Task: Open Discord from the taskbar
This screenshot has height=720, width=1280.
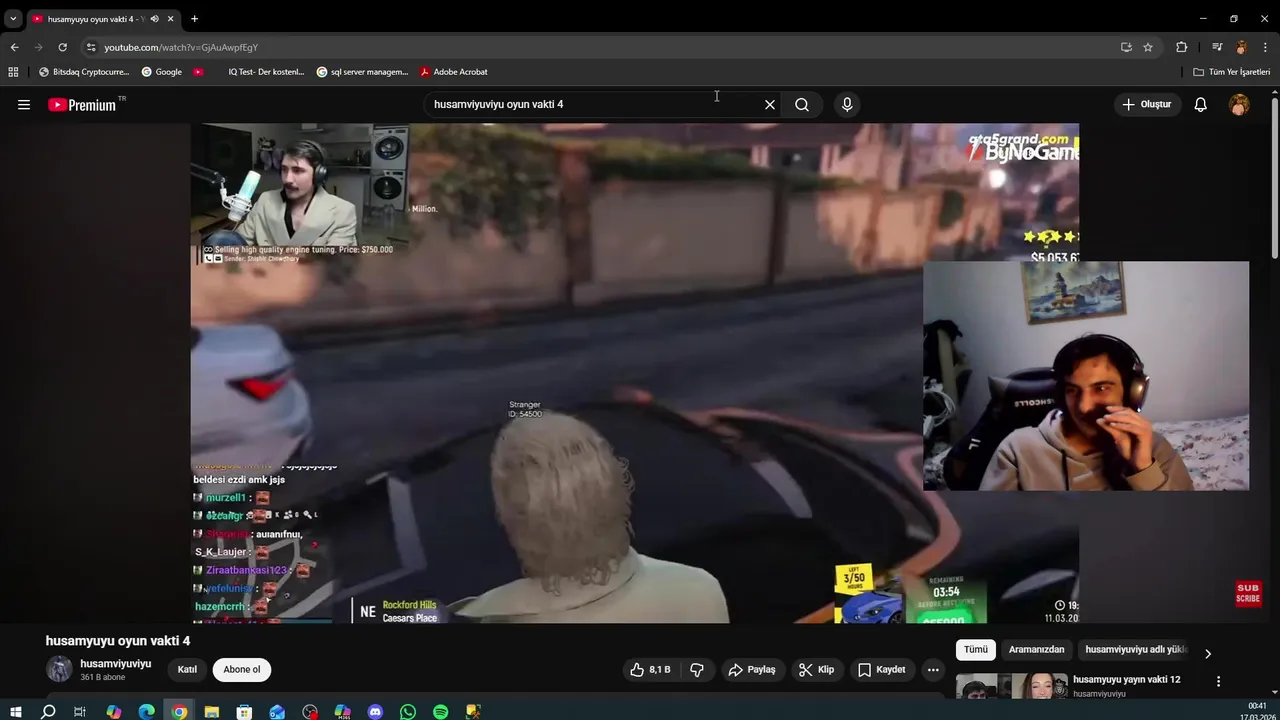Action: coord(375,712)
